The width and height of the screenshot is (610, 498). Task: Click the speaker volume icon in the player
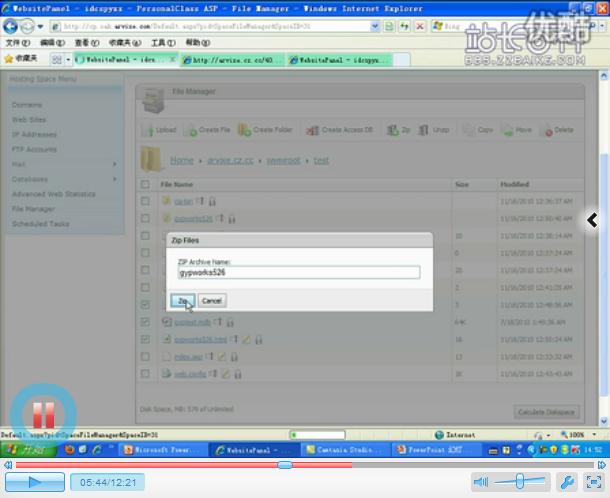click(x=481, y=482)
